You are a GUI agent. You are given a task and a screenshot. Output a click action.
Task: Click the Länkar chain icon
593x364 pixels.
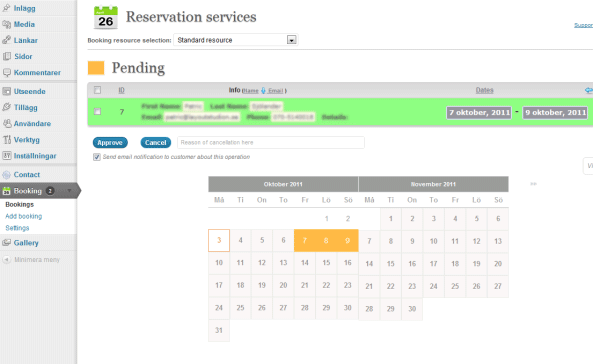[x=6, y=40]
